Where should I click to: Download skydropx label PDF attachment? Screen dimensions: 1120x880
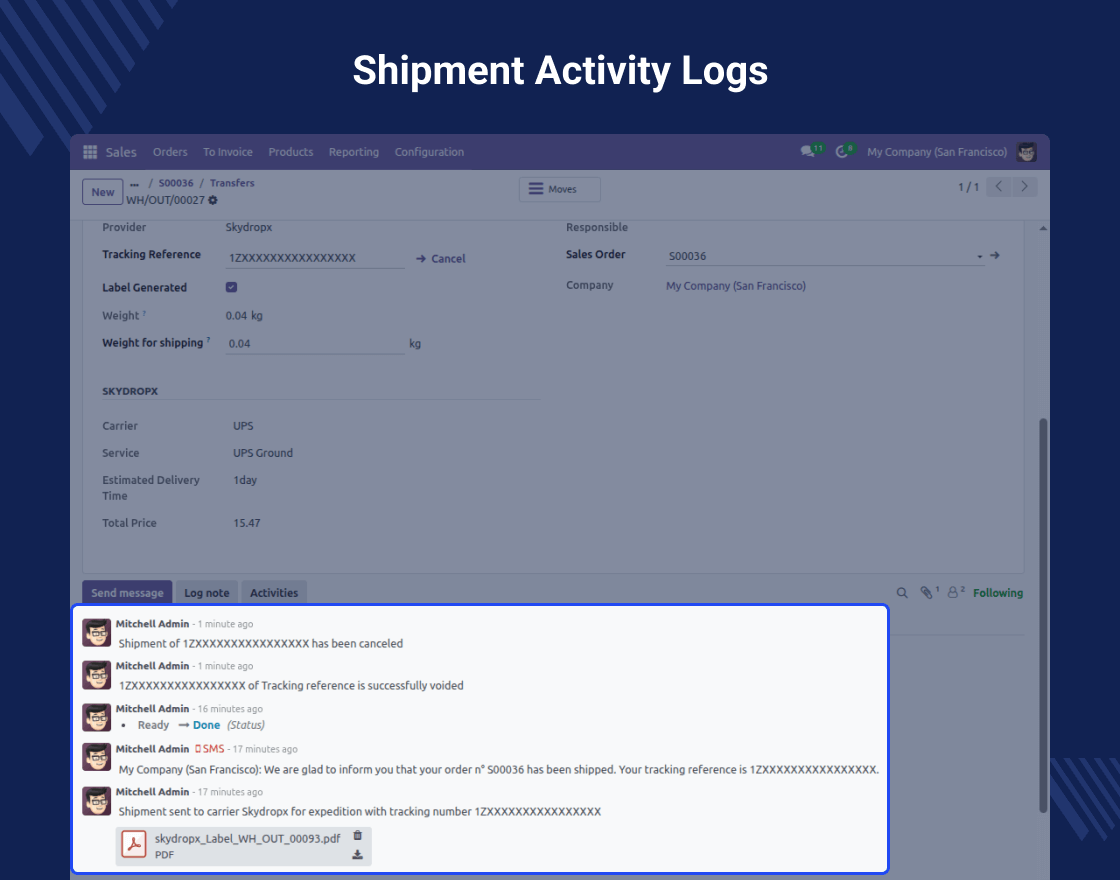pos(358,854)
